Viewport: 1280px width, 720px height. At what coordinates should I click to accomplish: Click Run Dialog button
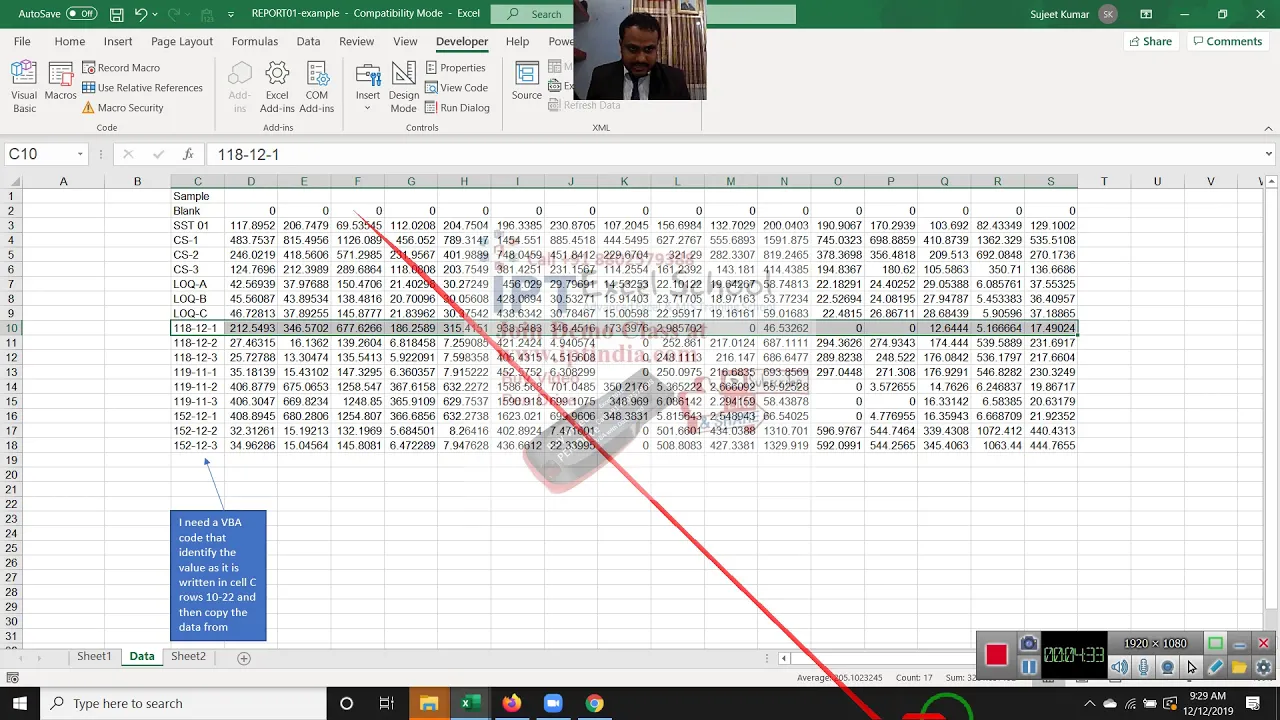click(x=457, y=108)
